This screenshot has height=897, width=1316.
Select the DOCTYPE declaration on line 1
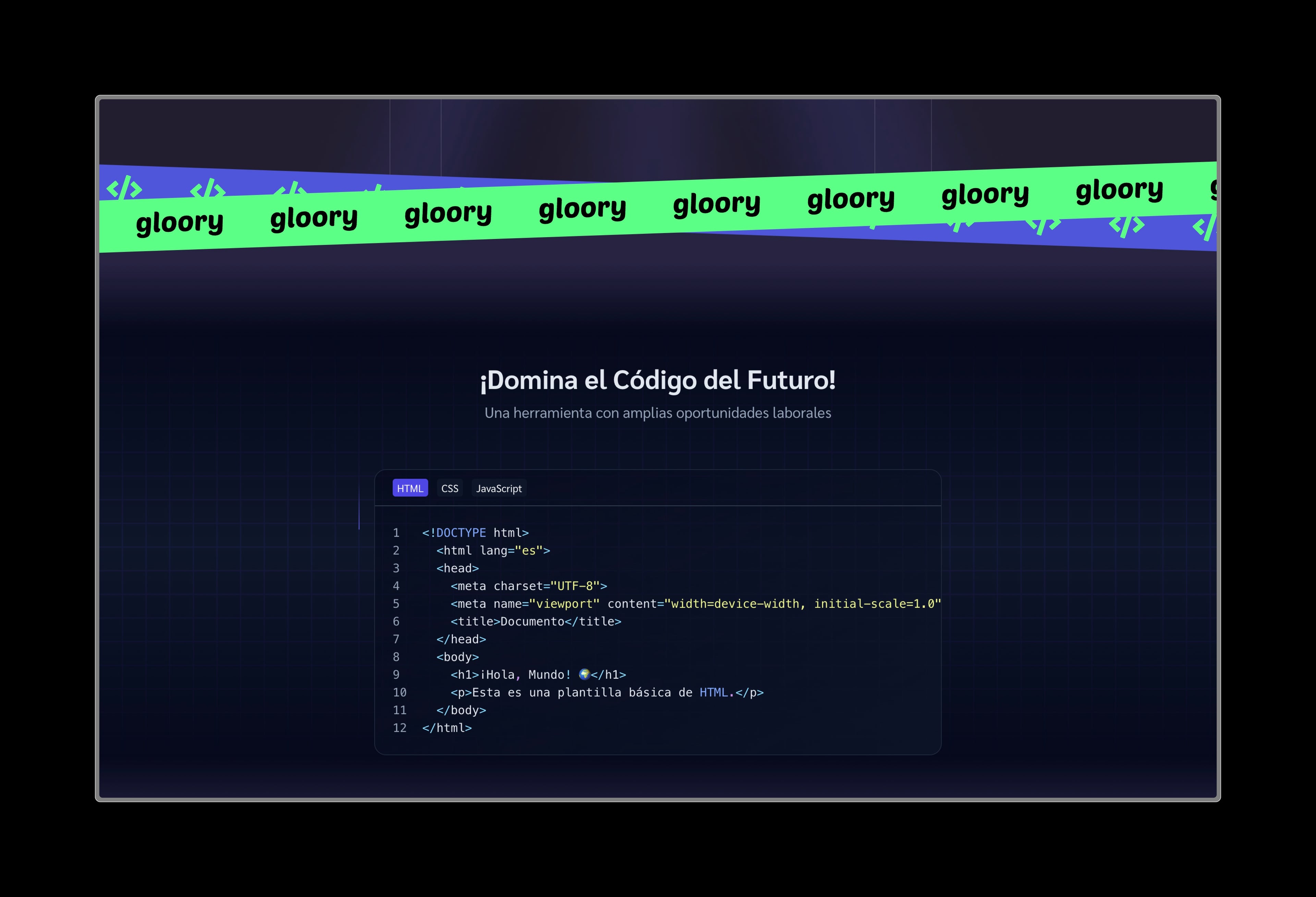[475, 532]
